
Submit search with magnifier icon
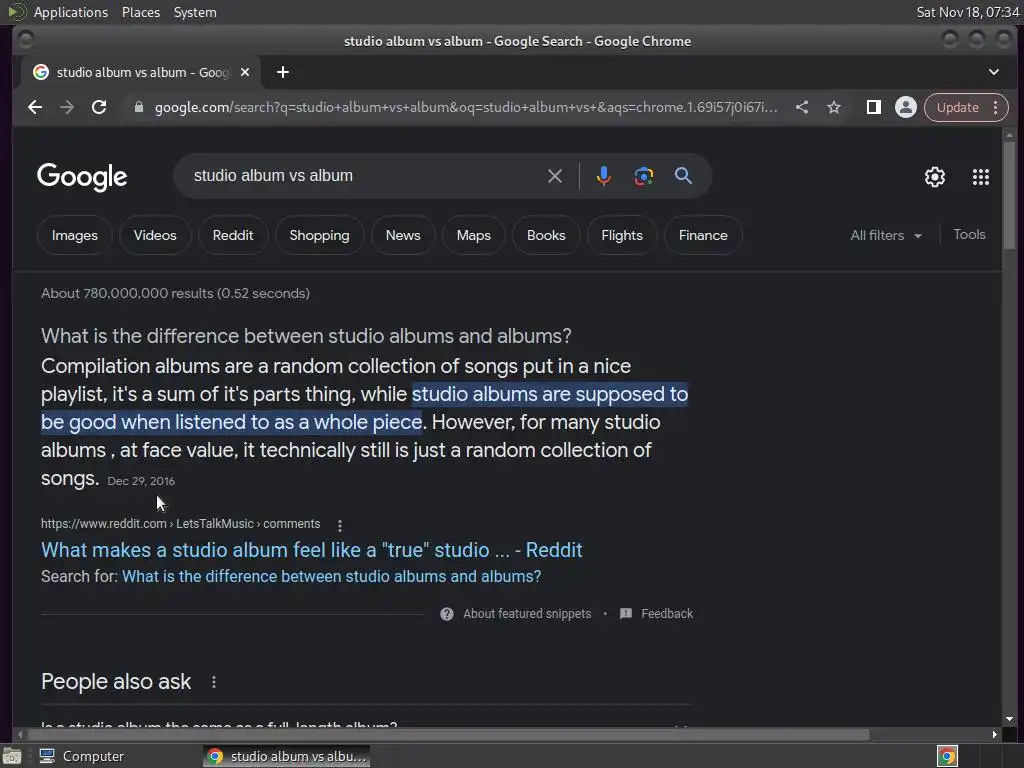(683, 176)
